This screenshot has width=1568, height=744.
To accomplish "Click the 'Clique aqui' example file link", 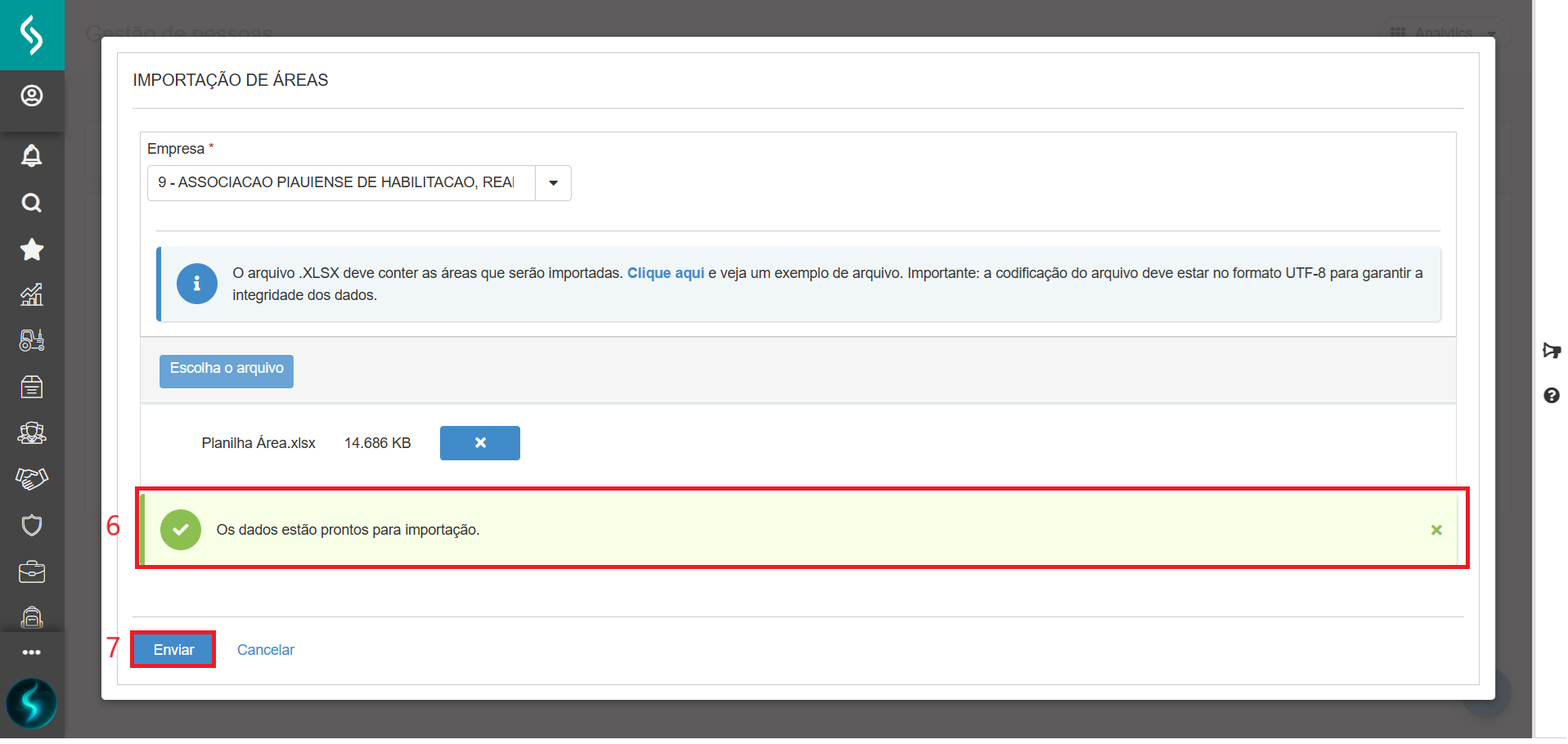I will coord(665,273).
